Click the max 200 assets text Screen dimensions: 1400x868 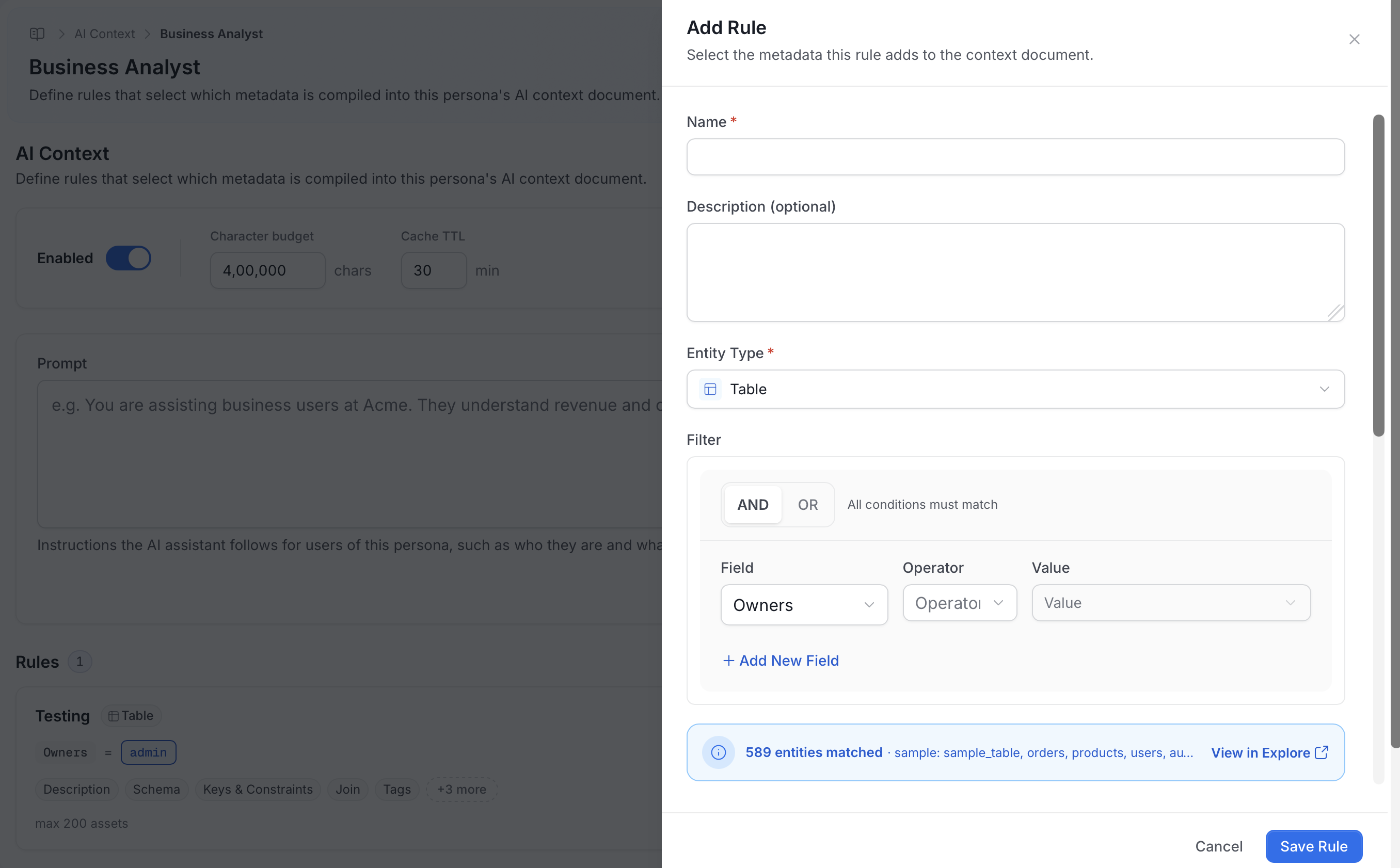82,823
